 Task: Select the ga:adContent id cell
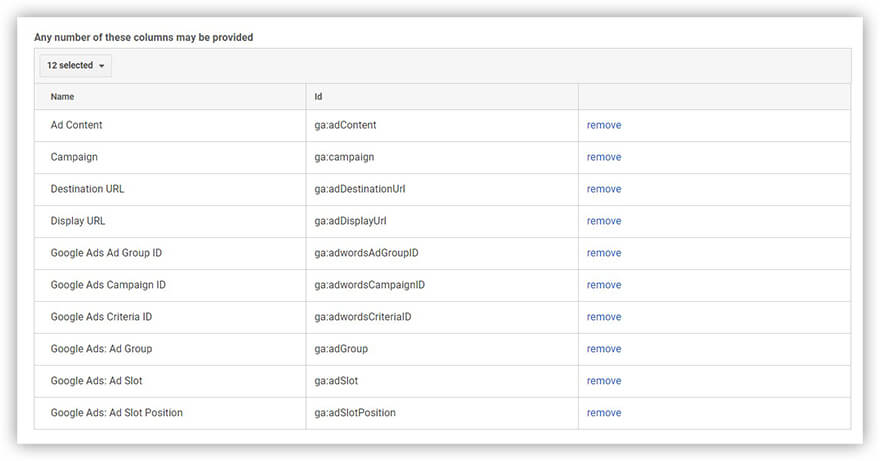click(345, 125)
